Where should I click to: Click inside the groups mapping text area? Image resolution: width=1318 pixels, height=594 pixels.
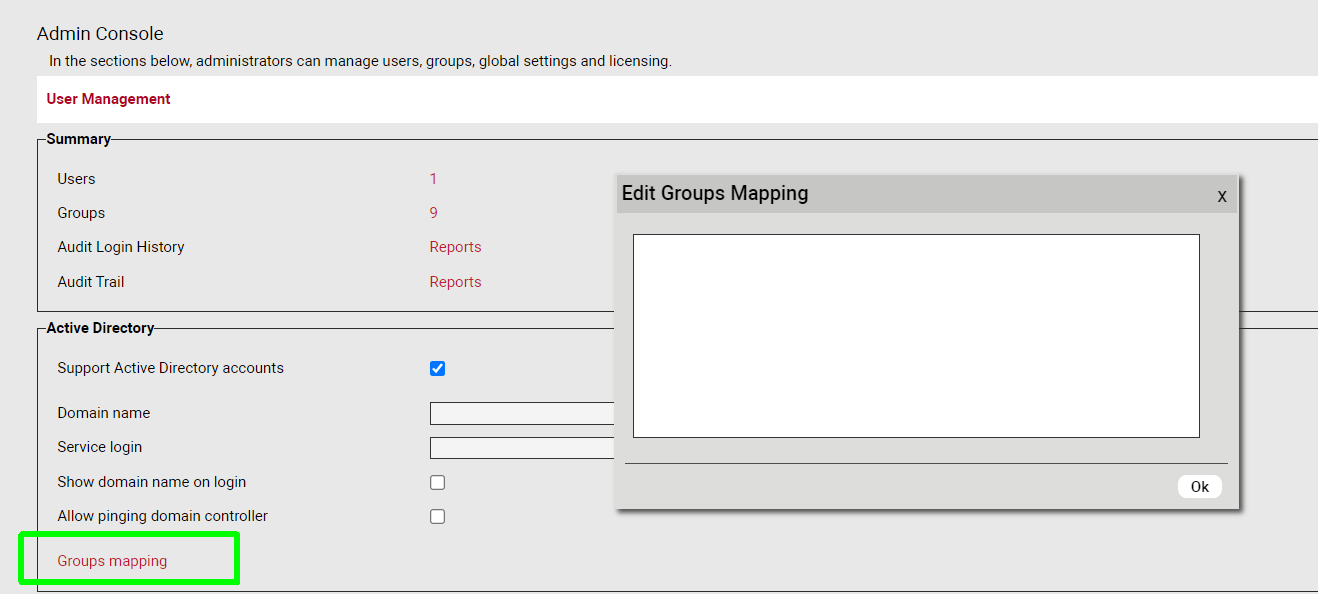tap(915, 335)
